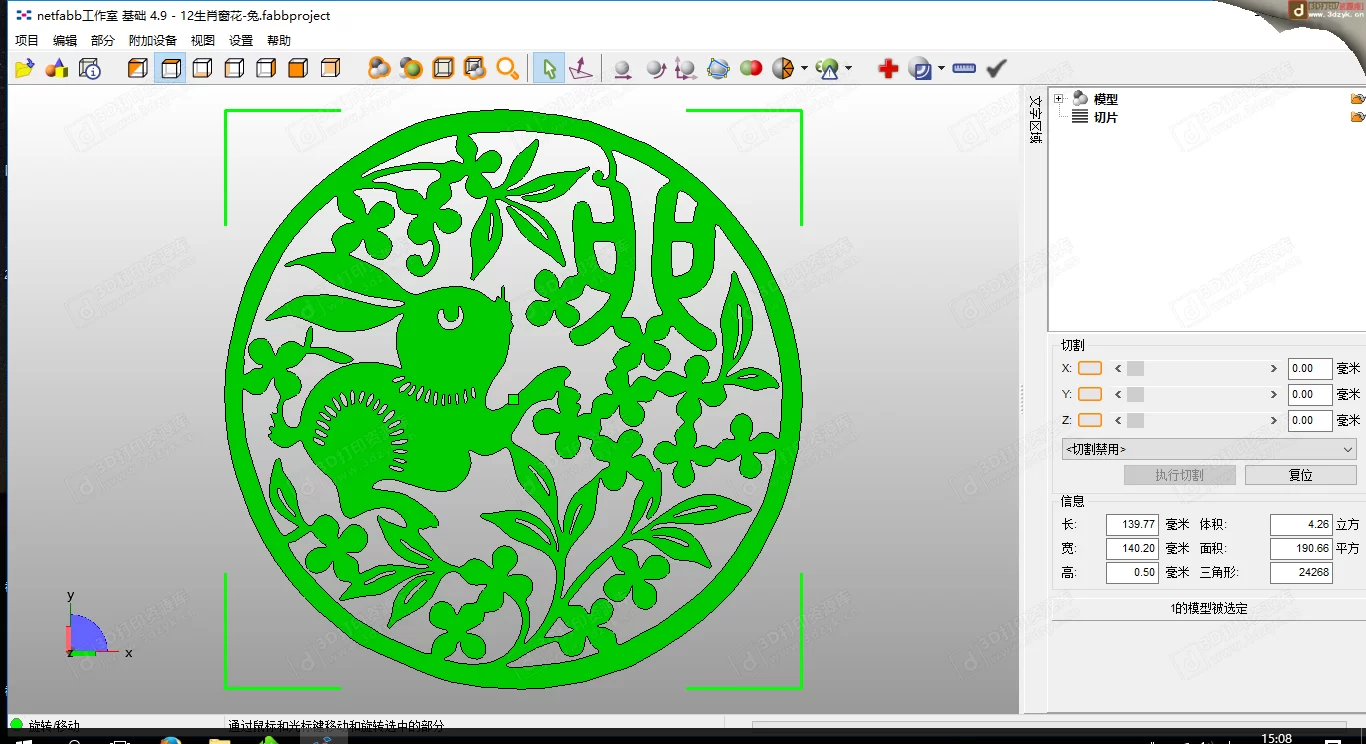1366x744 pixels.
Task: Click the 复位 button
Action: coord(1300,475)
